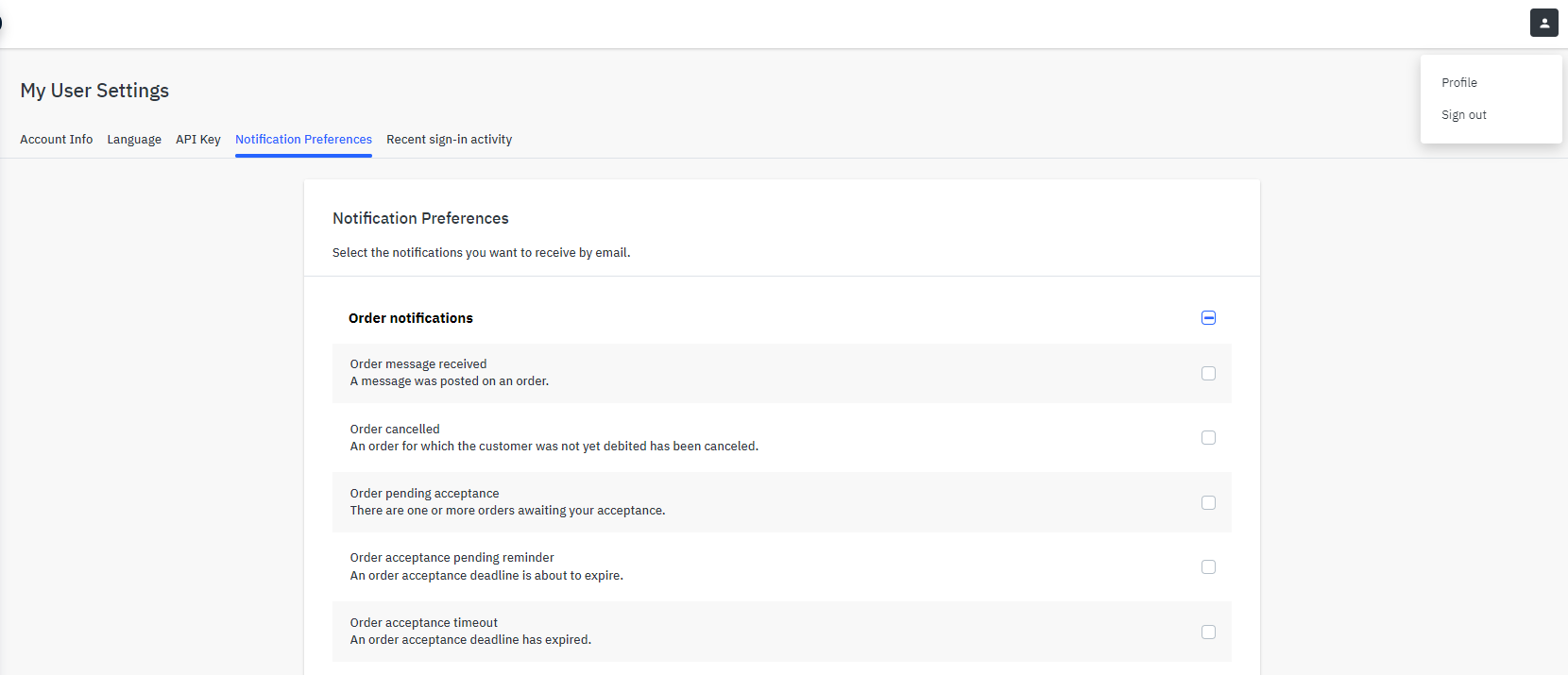Switch to the Account Info tab
The image size is (1568, 675).
[x=57, y=140]
